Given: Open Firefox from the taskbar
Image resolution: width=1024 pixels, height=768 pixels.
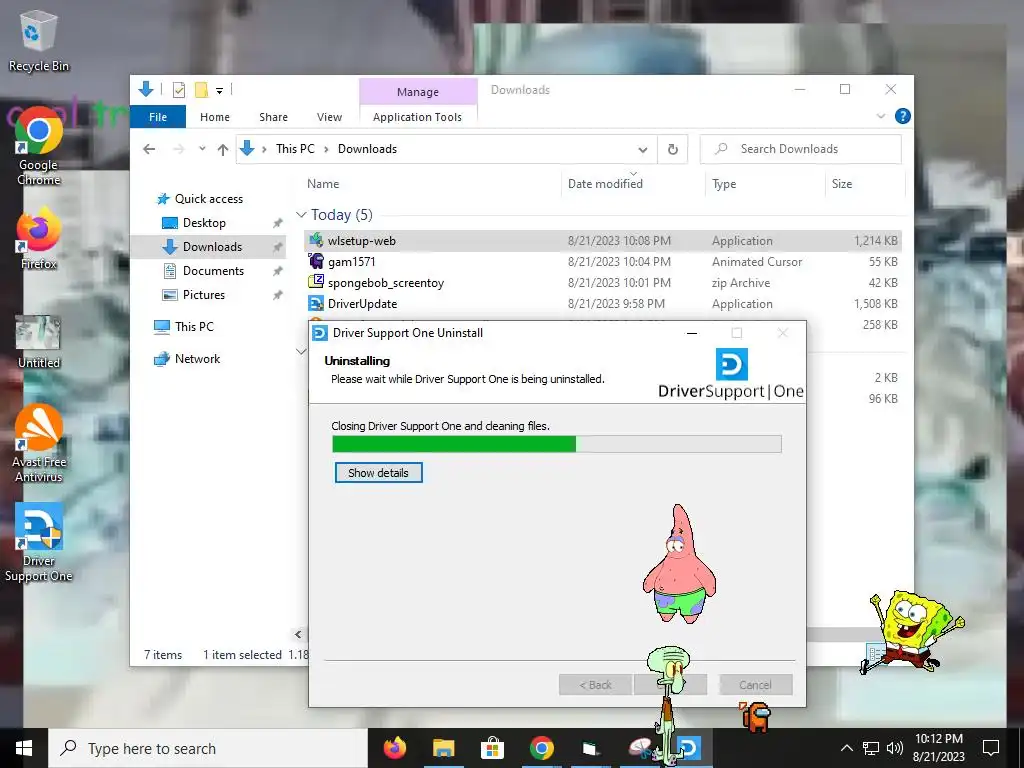Looking at the screenshot, I should 395,748.
